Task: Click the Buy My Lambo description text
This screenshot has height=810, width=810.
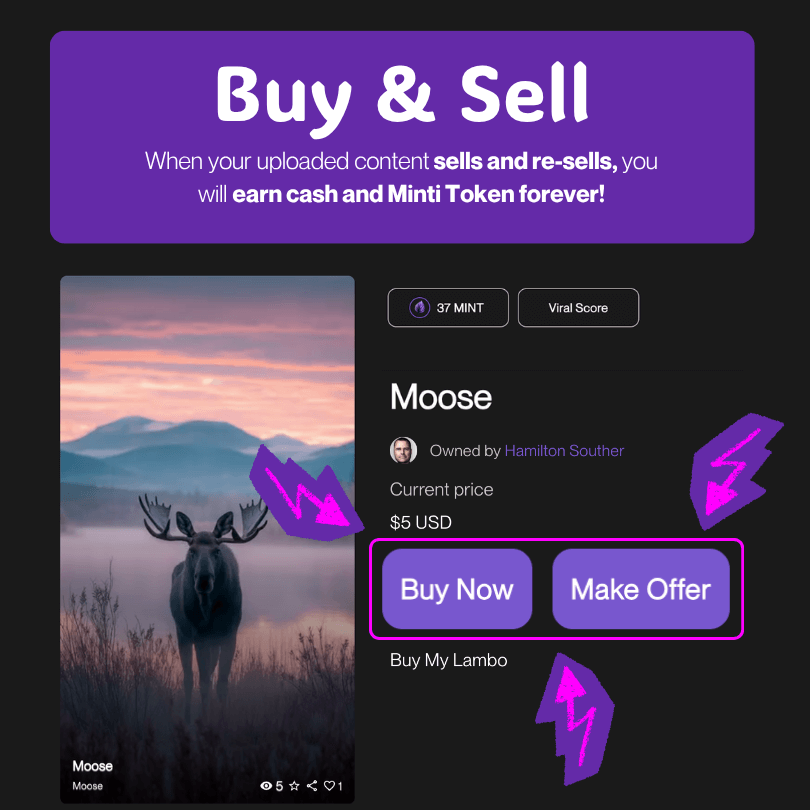Action: coord(448,660)
